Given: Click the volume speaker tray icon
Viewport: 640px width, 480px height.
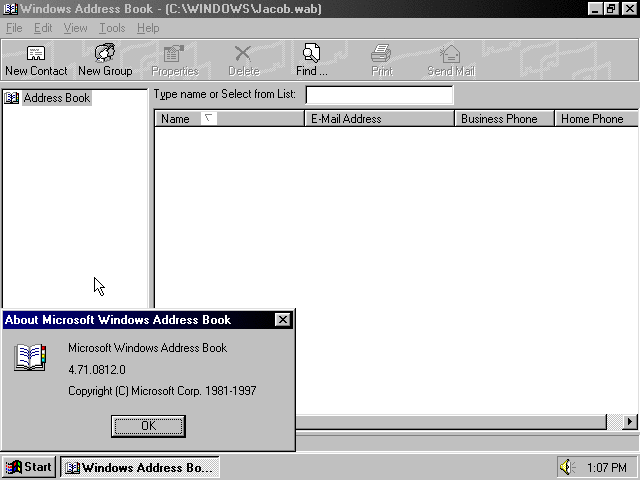Looking at the screenshot, I should pos(567,467).
